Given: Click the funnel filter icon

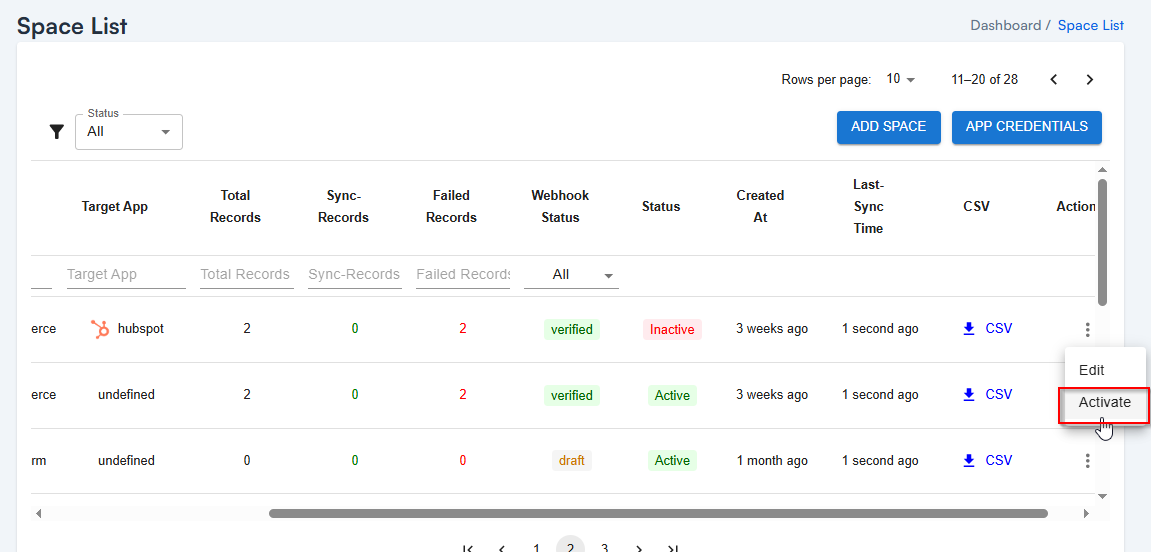Looking at the screenshot, I should pyautogui.click(x=57, y=132).
